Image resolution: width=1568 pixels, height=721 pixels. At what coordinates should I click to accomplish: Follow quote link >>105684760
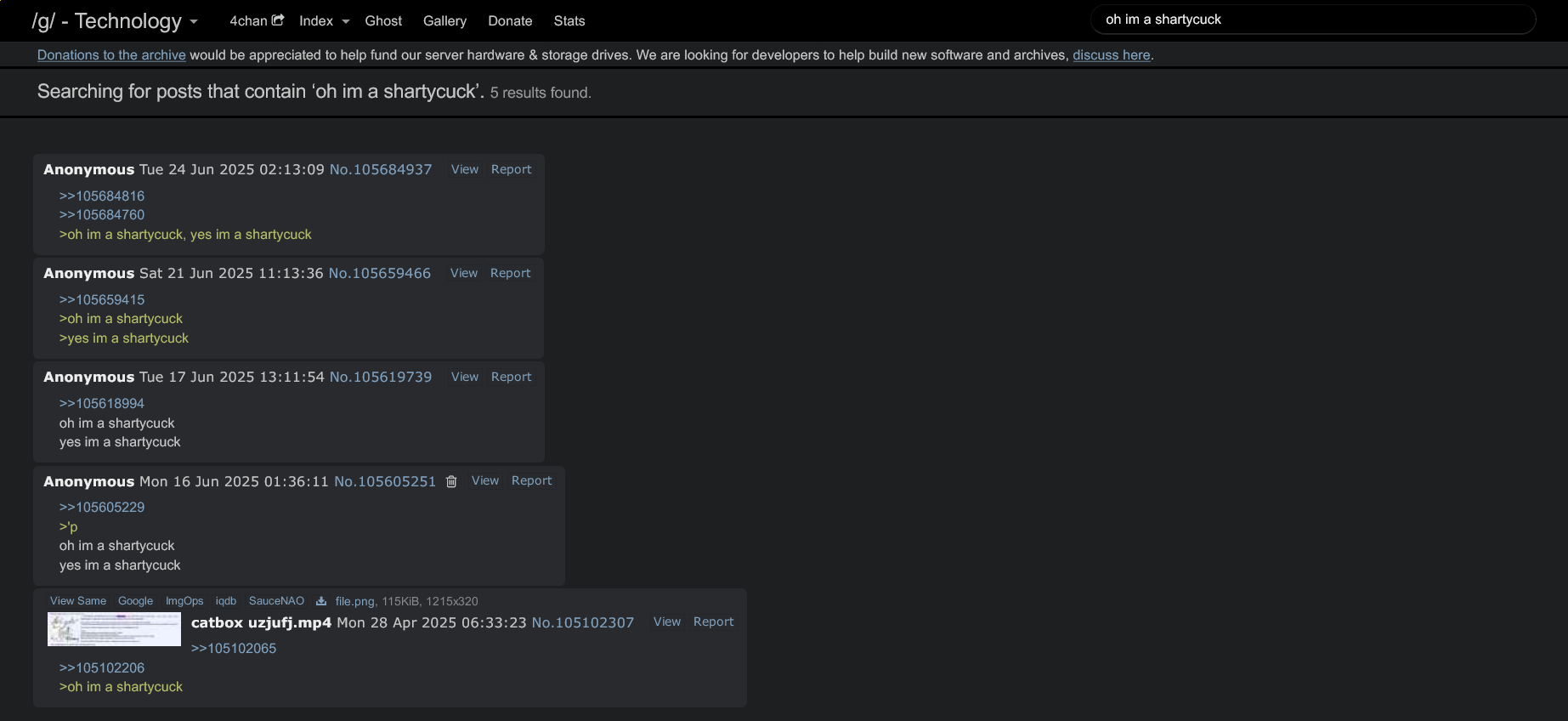pos(102,214)
